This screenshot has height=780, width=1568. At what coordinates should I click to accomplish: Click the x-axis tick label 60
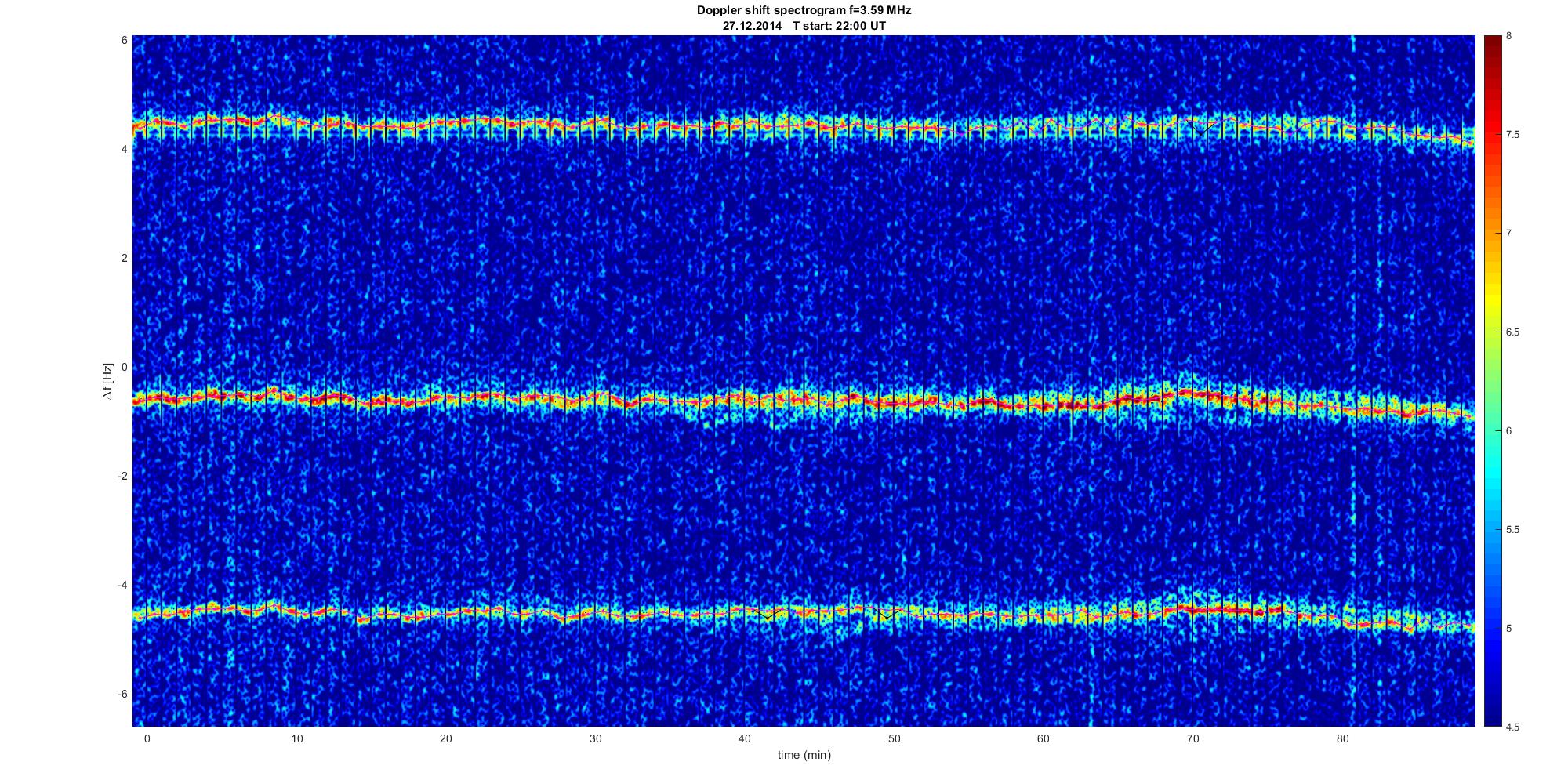pos(1044,738)
